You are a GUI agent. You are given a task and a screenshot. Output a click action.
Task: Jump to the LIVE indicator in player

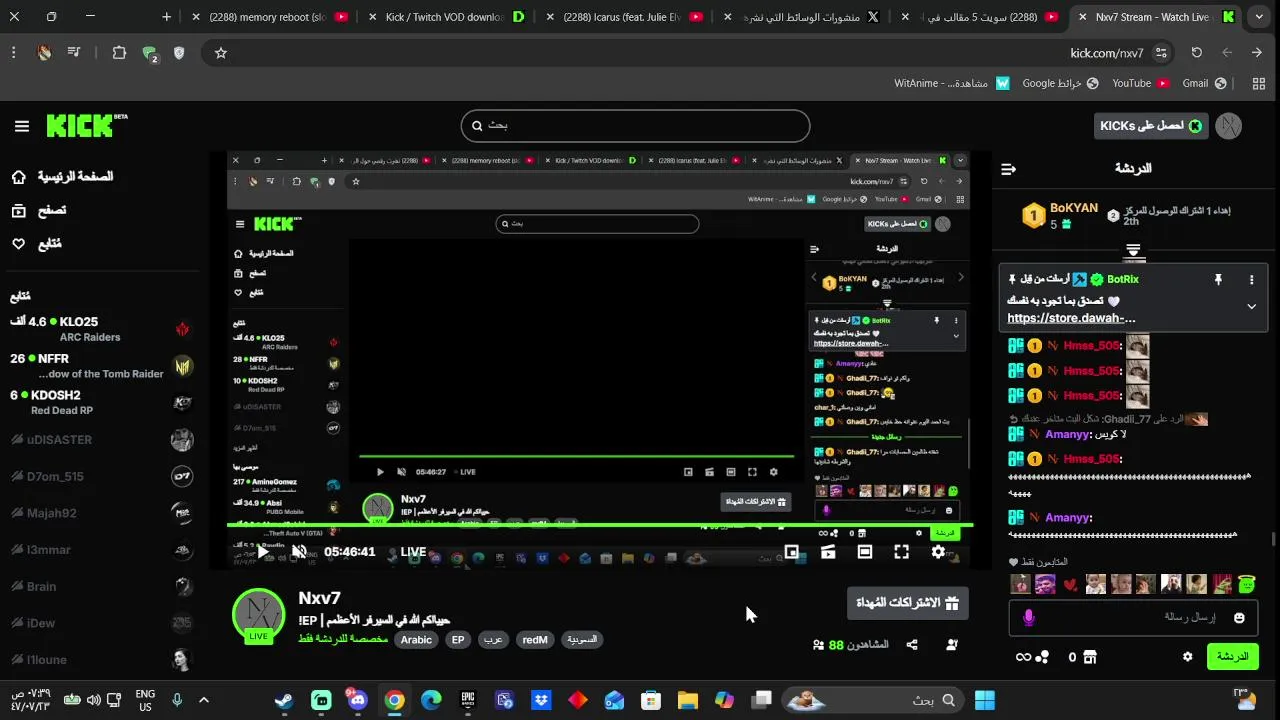413,552
